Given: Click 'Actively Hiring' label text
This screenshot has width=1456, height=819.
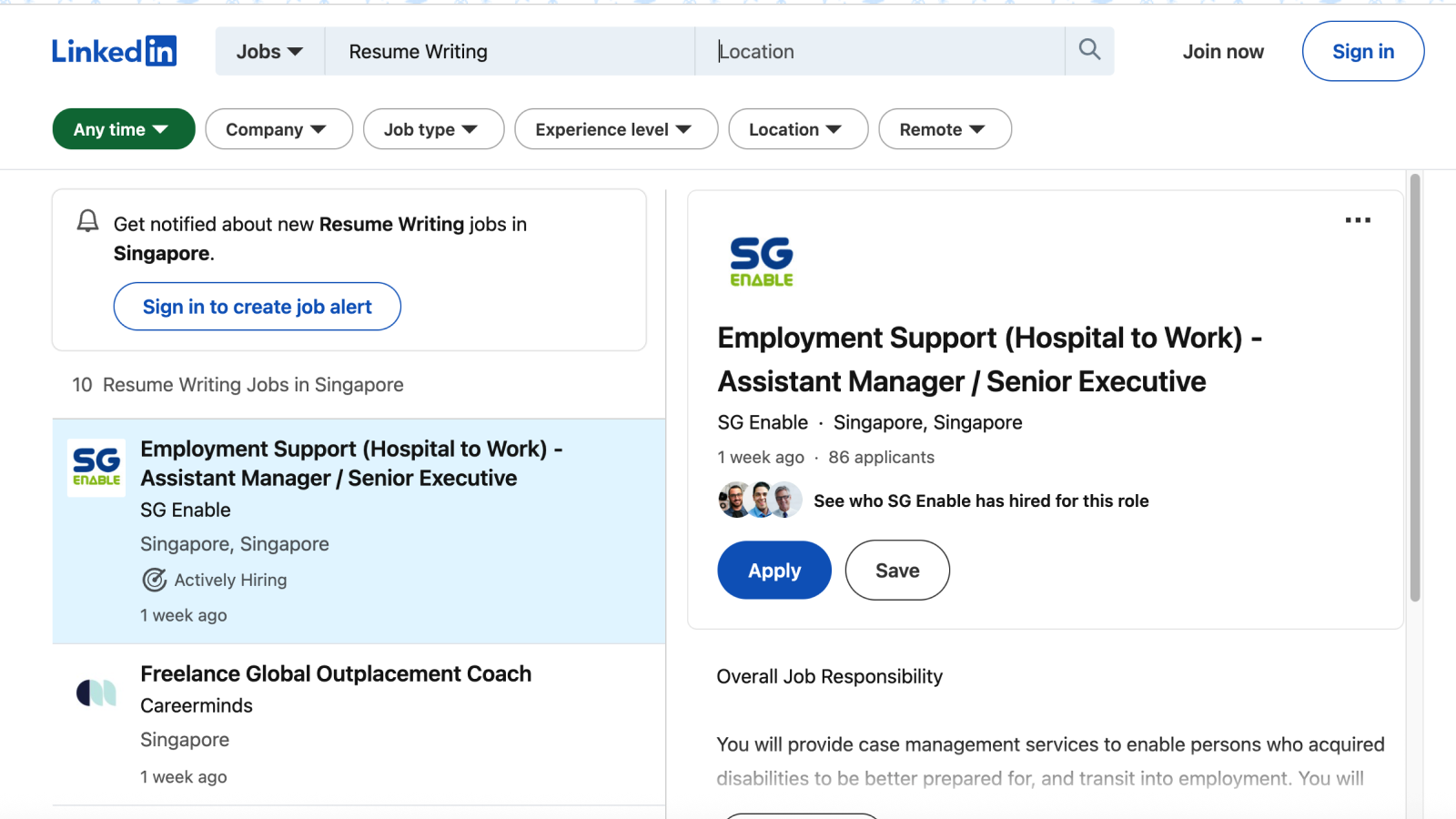Looking at the screenshot, I should pyautogui.click(x=230, y=580).
